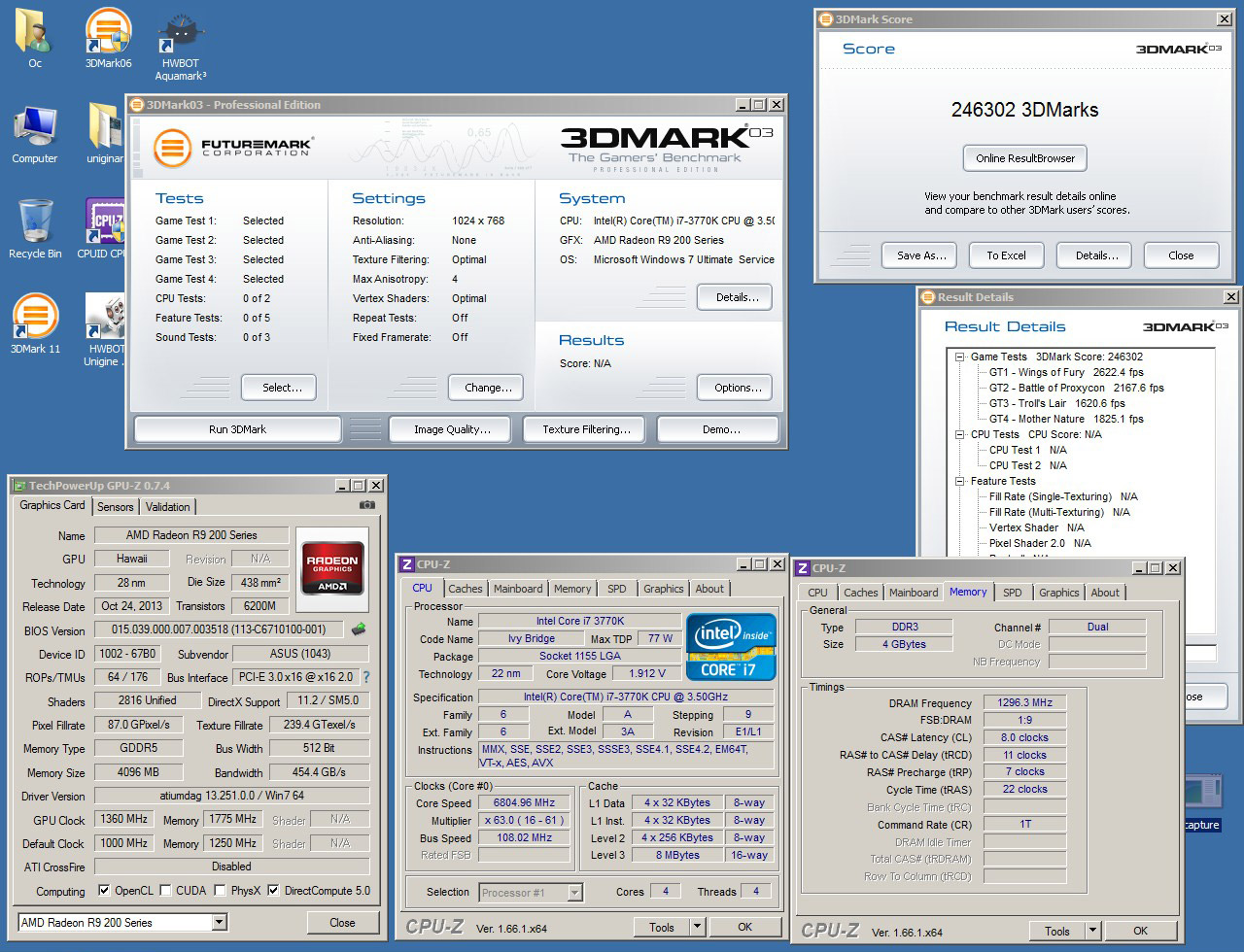1244x952 pixels.
Task: Click the Online ResultBrowser button
Action: pos(1025,158)
